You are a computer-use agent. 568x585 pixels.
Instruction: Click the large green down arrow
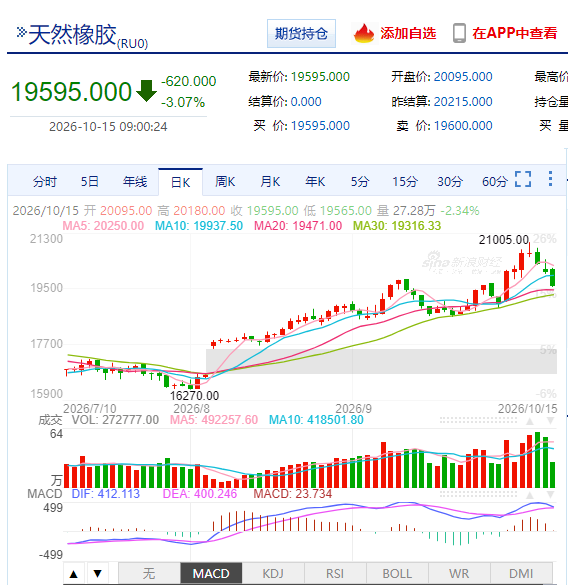pos(146,91)
